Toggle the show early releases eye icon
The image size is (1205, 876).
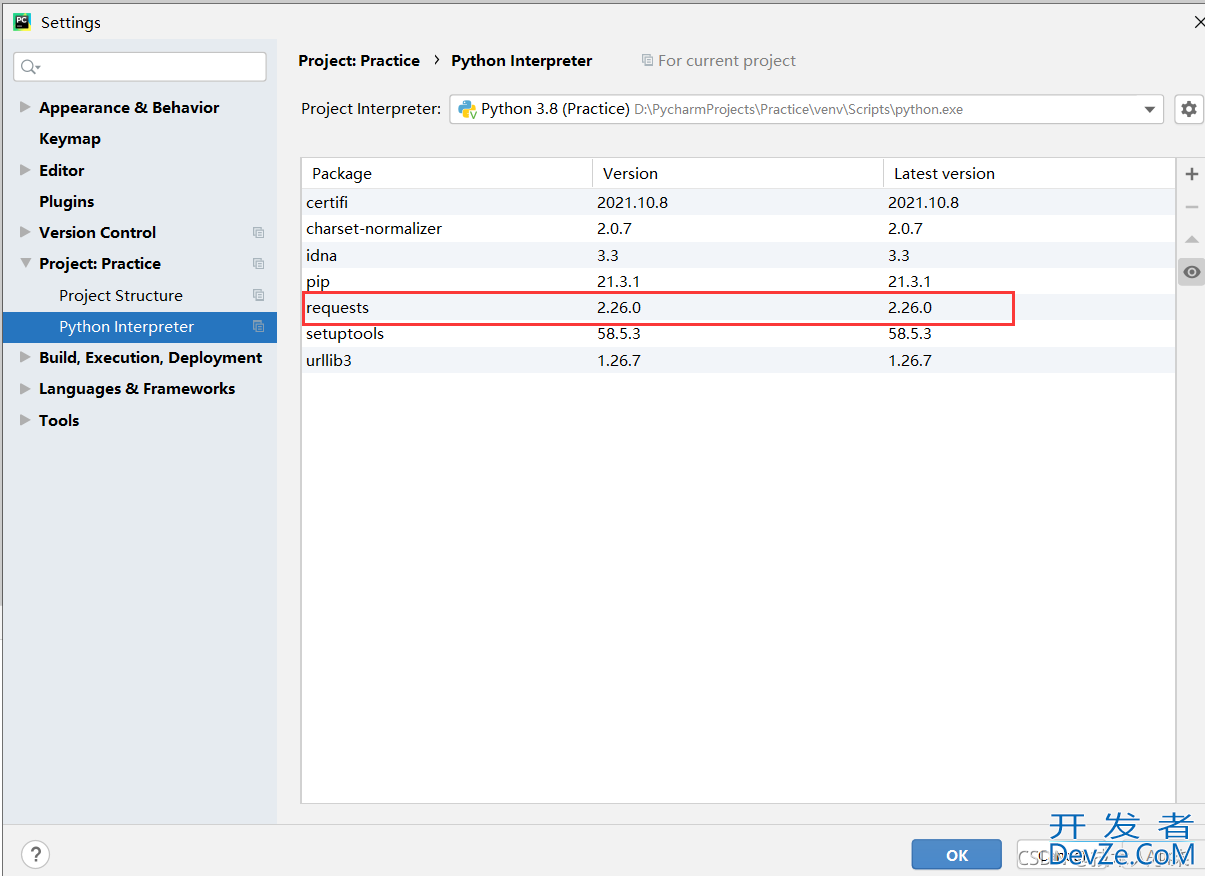[1191, 272]
